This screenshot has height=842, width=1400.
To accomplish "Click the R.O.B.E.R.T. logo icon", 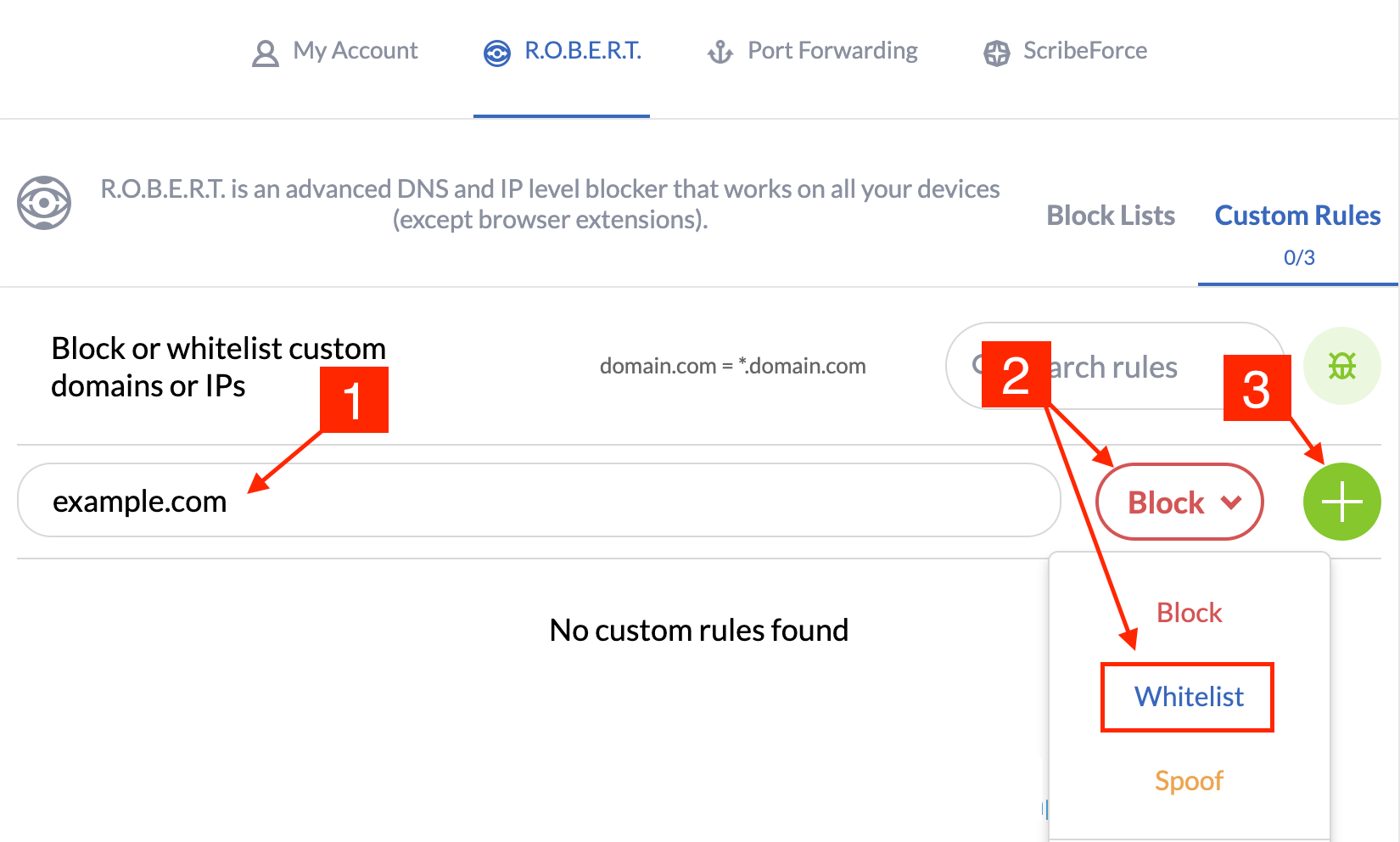I will [42, 203].
